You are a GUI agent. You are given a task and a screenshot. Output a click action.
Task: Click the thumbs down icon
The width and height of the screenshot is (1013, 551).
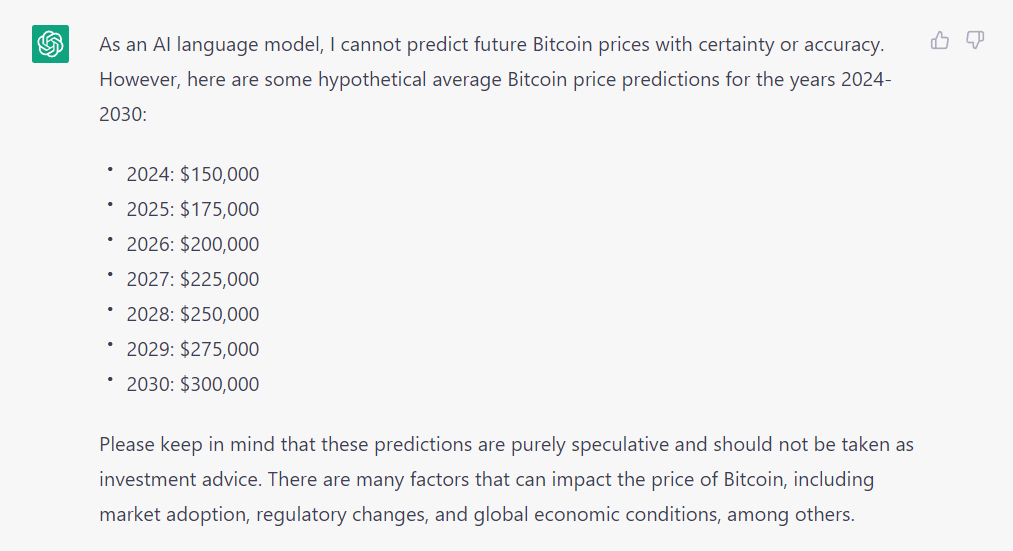click(975, 41)
